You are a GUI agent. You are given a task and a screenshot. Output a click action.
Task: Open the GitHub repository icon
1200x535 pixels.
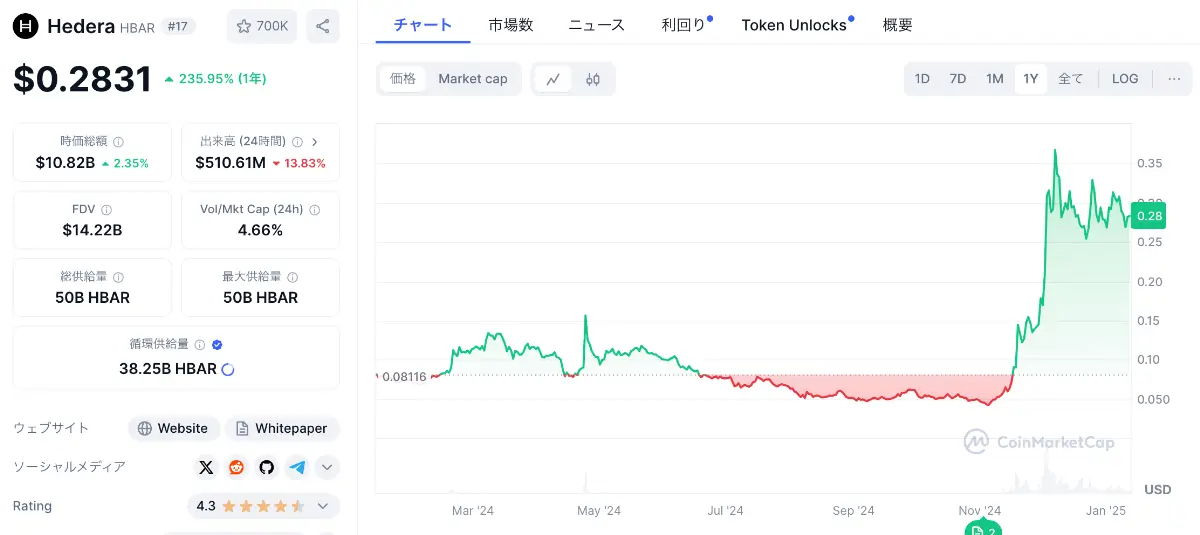click(x=266, y=467)
